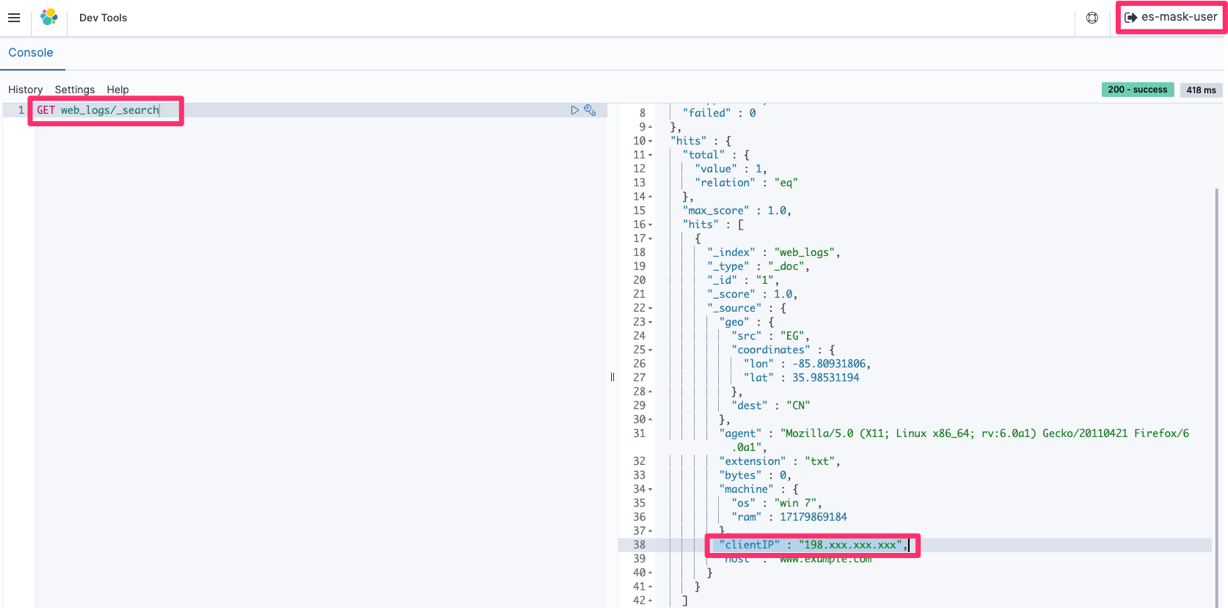Screen dimensions: 1228x608
Task: Open the wrench actions icon
Action: click(x=590, y=110)
